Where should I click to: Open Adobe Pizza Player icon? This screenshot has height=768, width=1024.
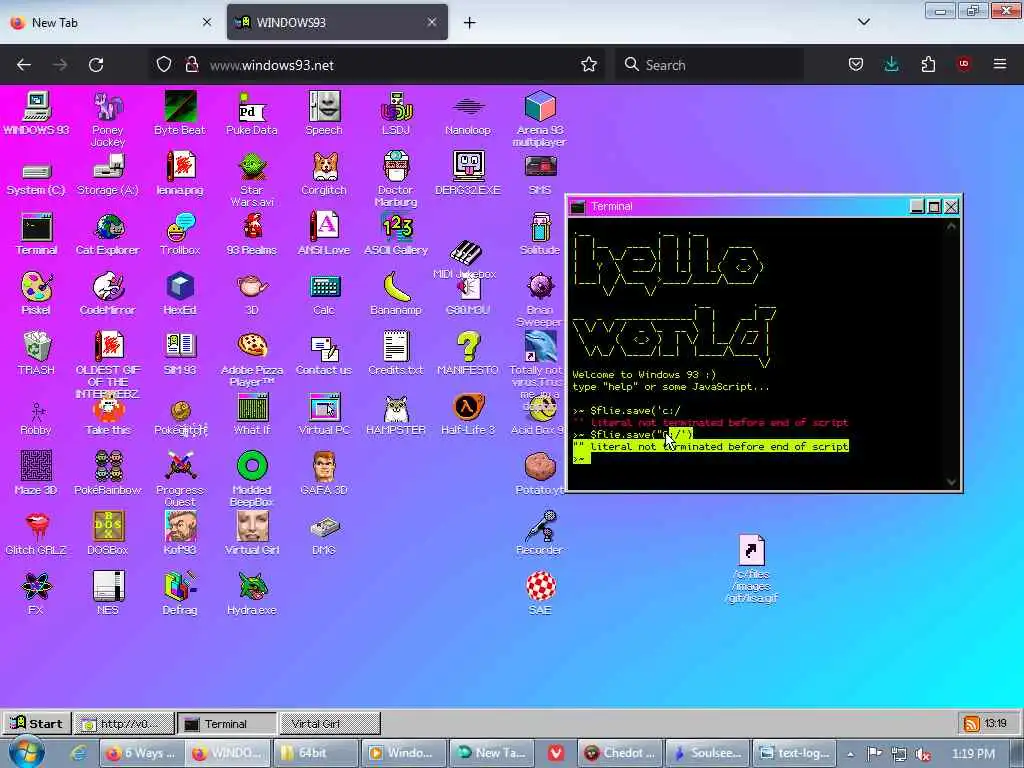(x=251, y=359)
